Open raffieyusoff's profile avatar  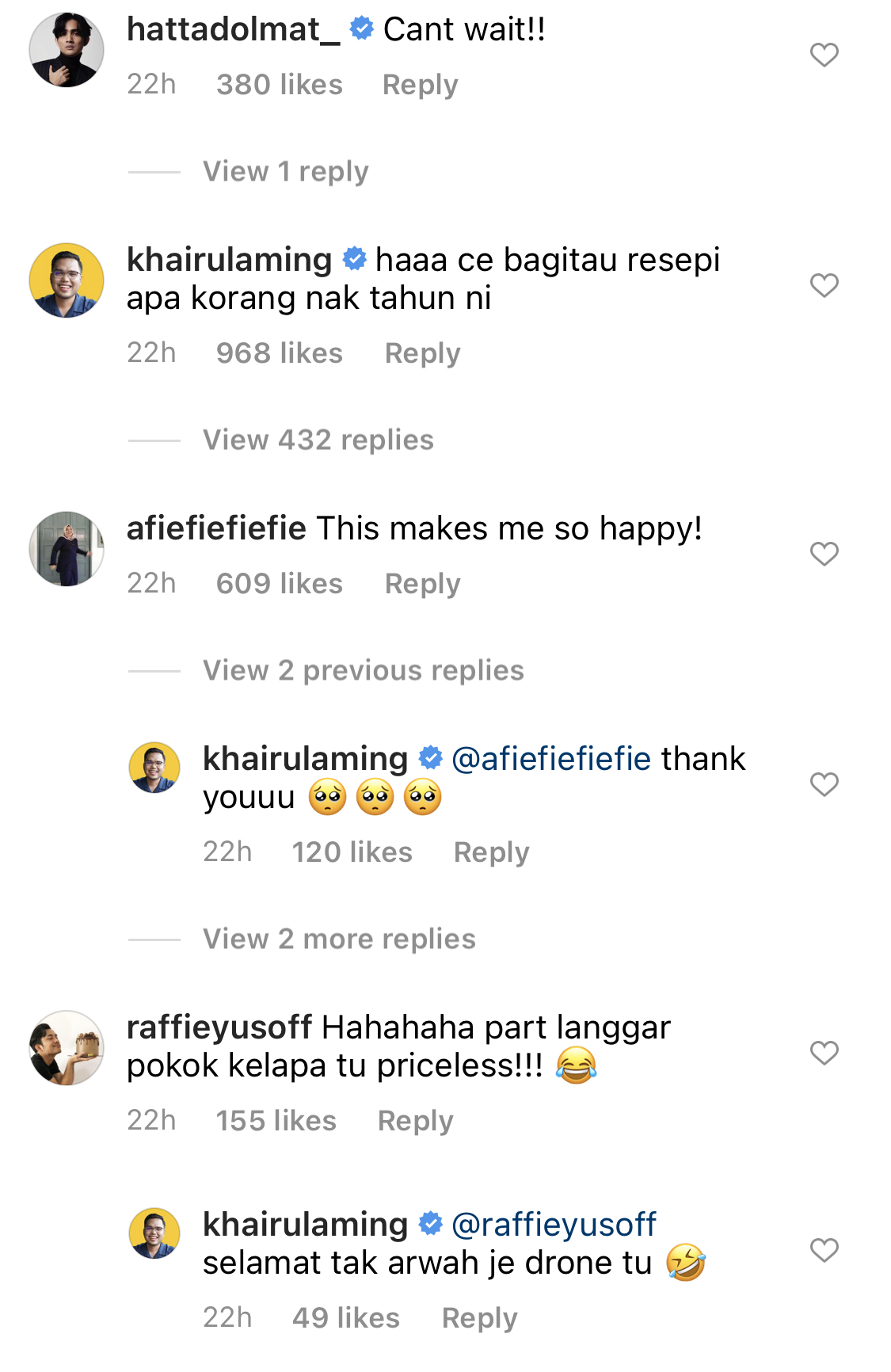67,1048
